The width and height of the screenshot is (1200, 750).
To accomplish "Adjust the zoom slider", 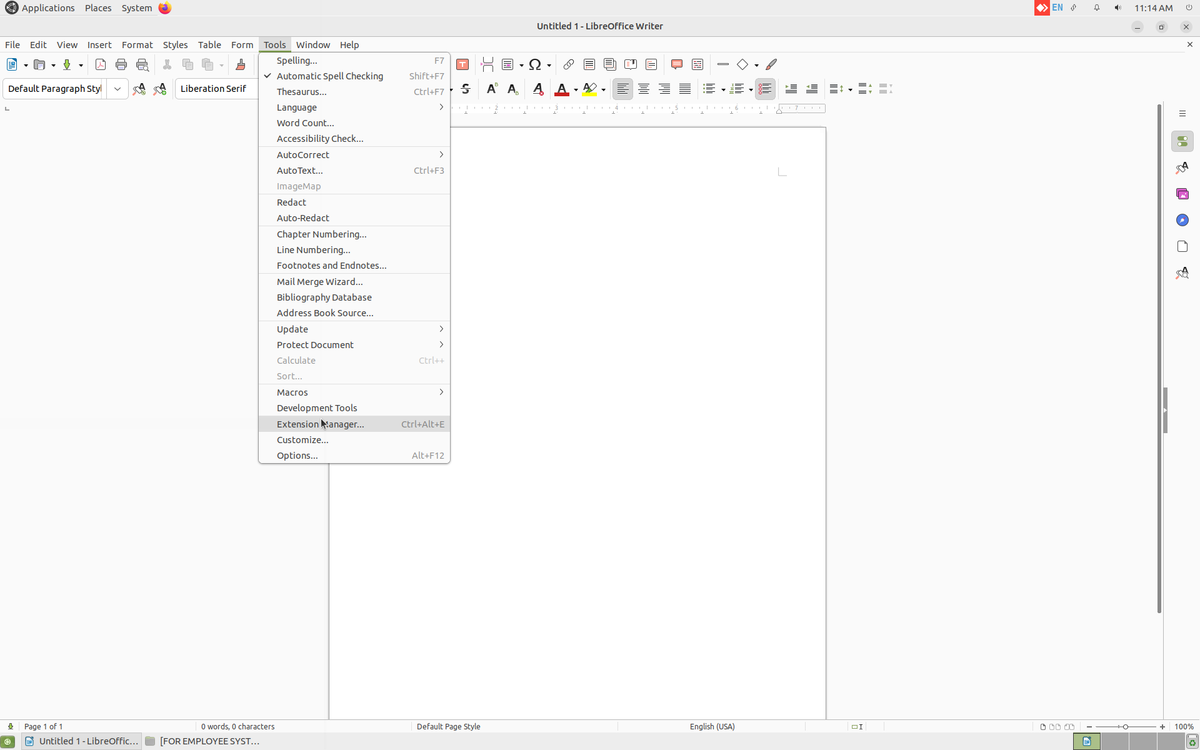I will (1125, 727).
